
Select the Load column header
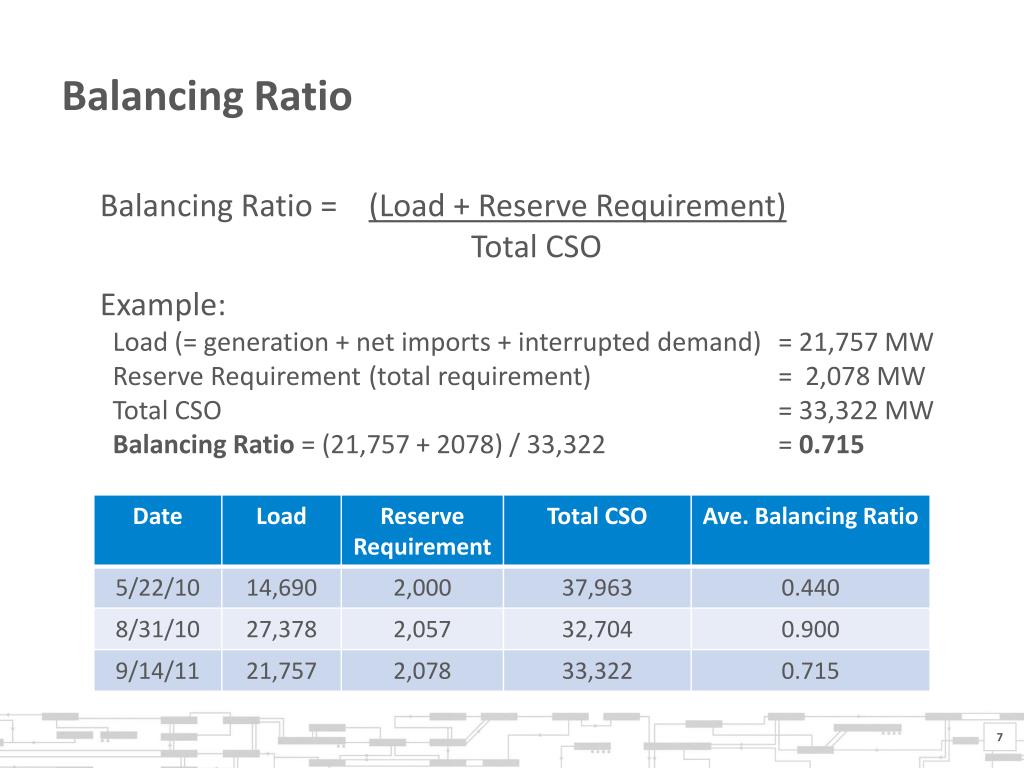click(x=281, y=517)
